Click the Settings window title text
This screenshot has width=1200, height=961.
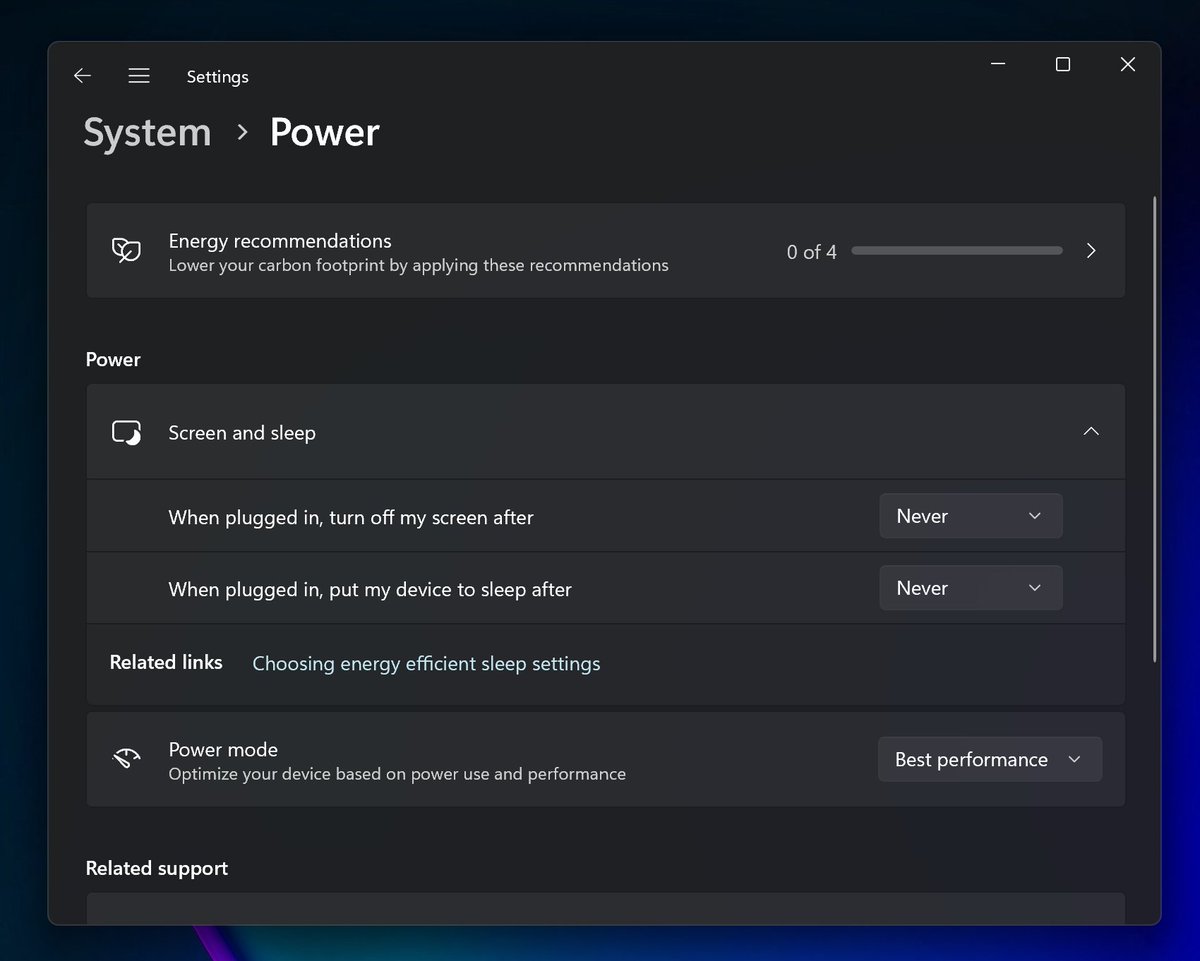(x=217, y=77)
